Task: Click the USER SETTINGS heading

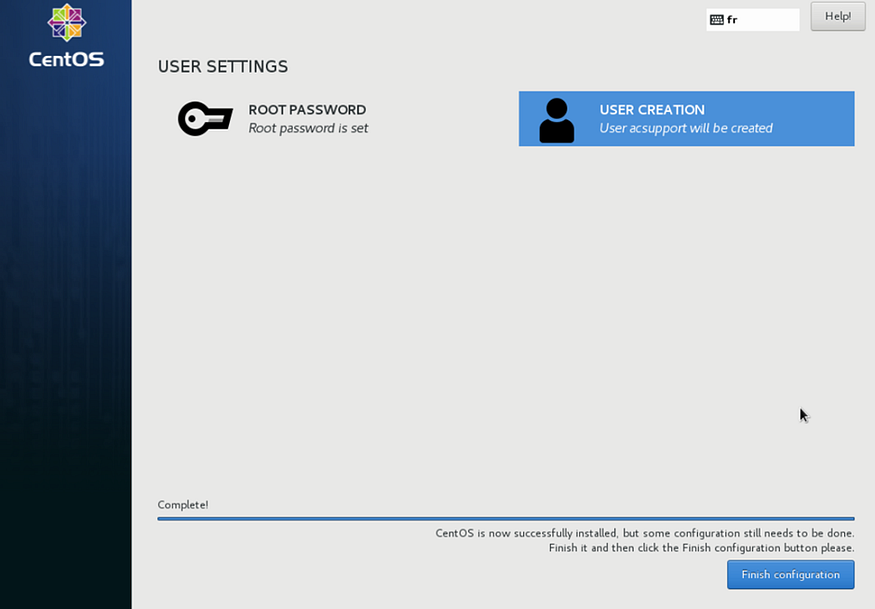Action: [x=223, y=66]
